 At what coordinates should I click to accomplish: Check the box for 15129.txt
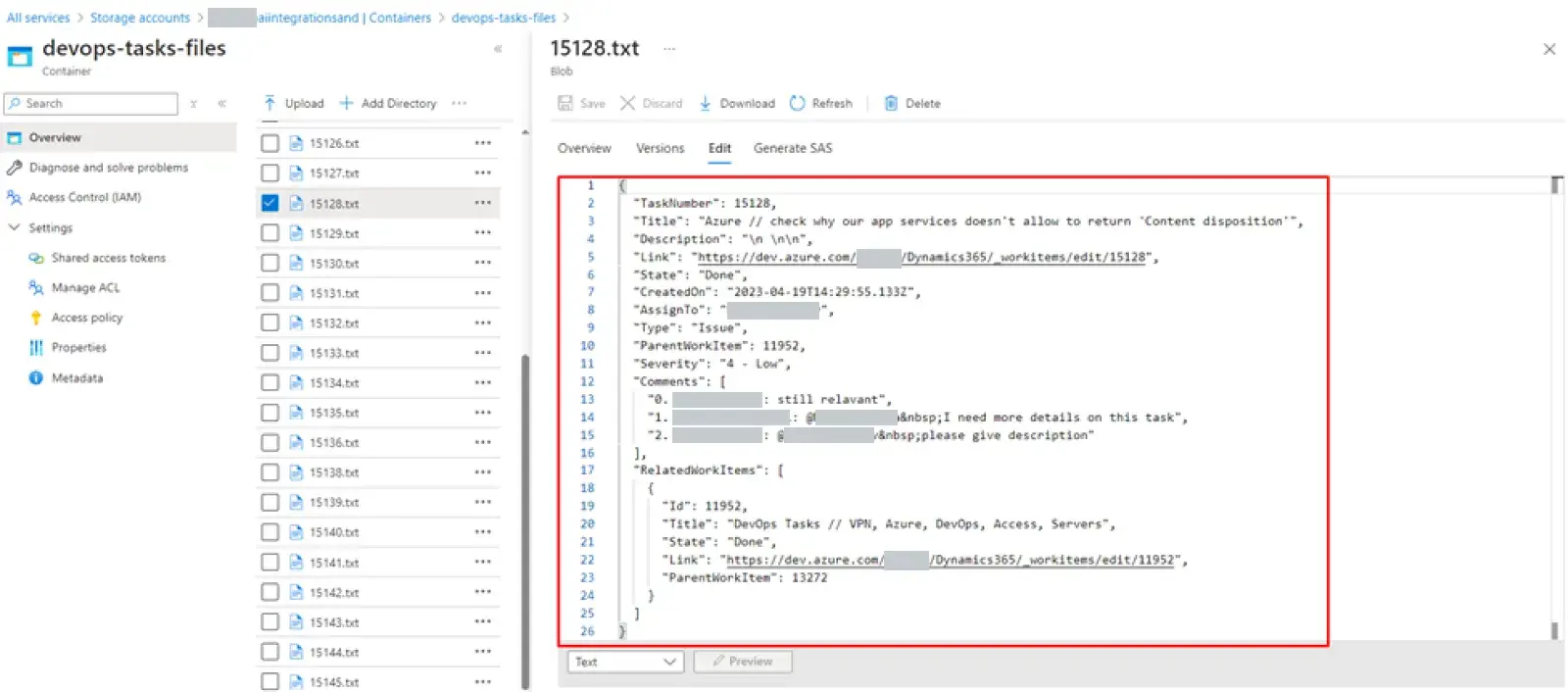269,232
